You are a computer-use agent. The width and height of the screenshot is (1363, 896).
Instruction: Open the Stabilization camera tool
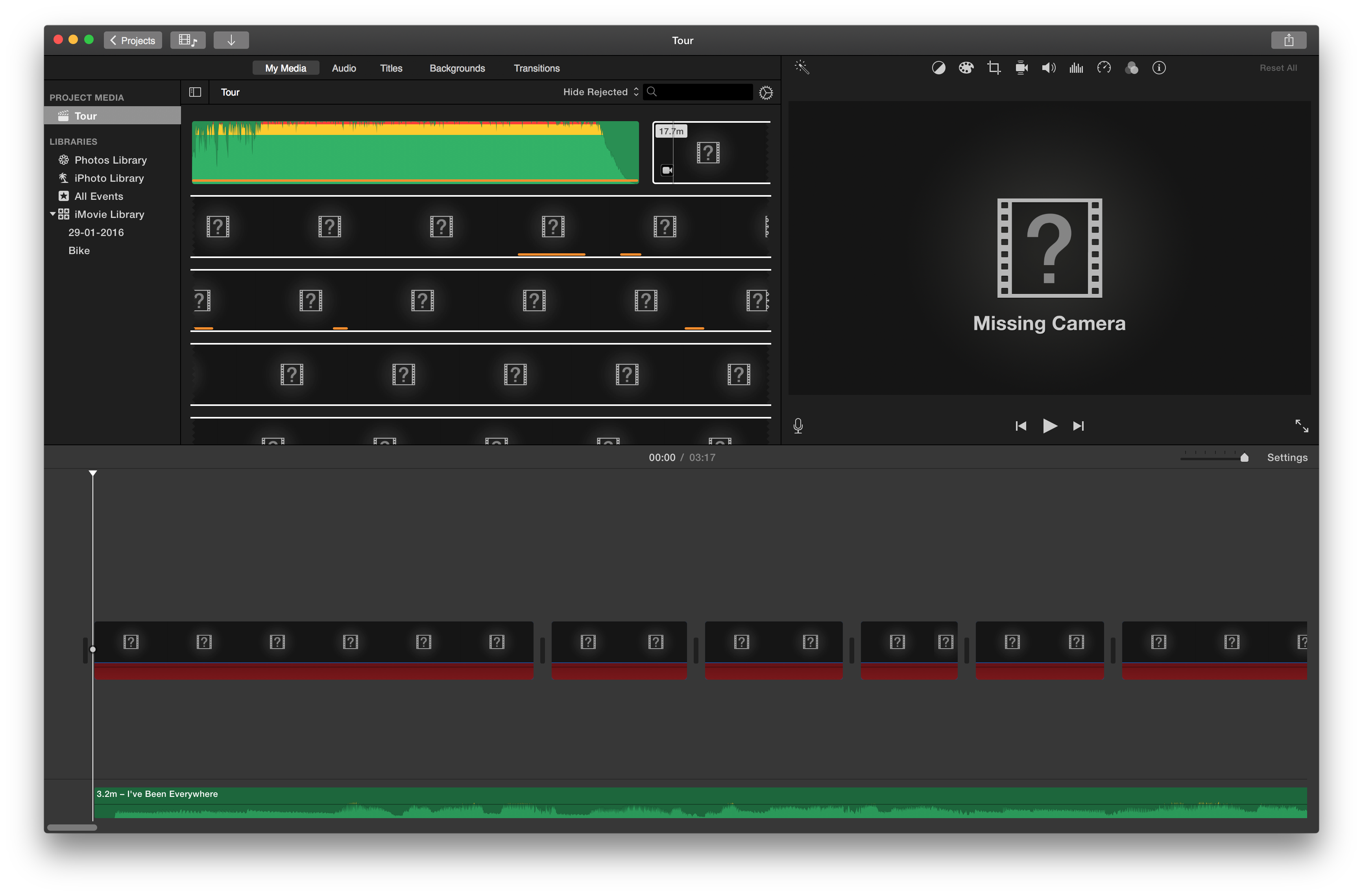(x=1021, y=68)
